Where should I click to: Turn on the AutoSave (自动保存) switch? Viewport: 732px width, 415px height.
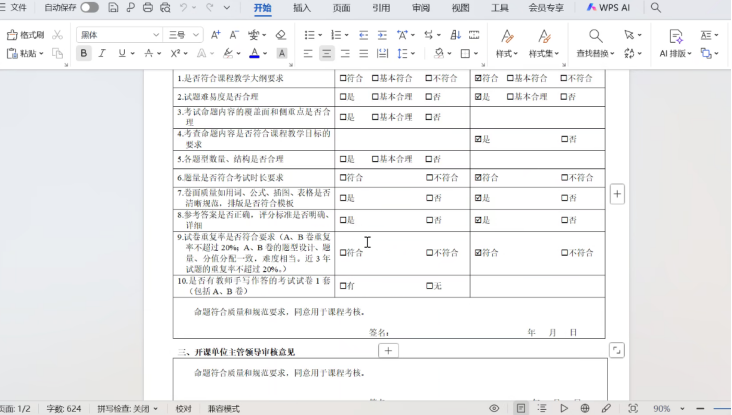pyautogui.click(x=89, y=8)
